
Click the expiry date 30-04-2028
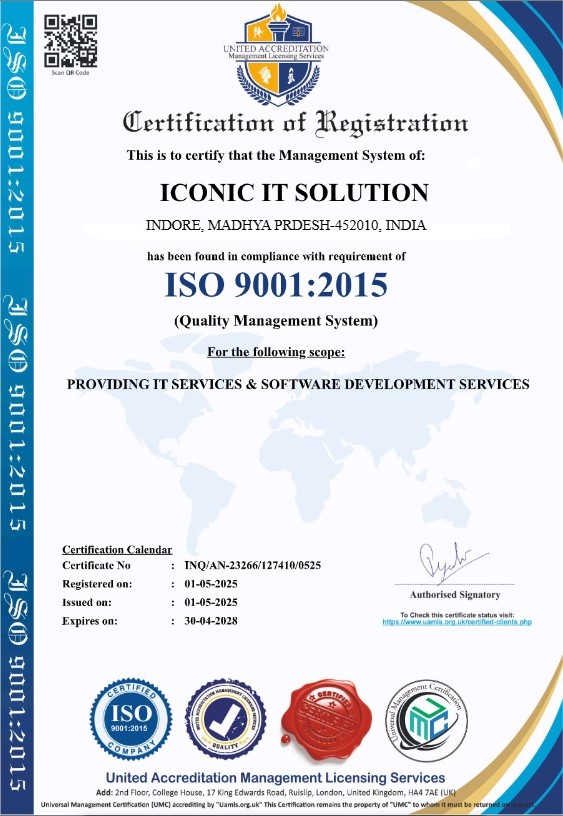pyautogui.click(x=211, y=621)
